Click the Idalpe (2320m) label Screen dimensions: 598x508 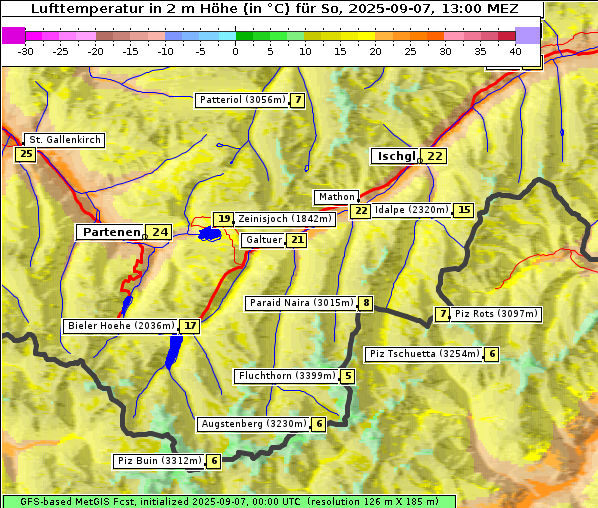pos(412,210)
